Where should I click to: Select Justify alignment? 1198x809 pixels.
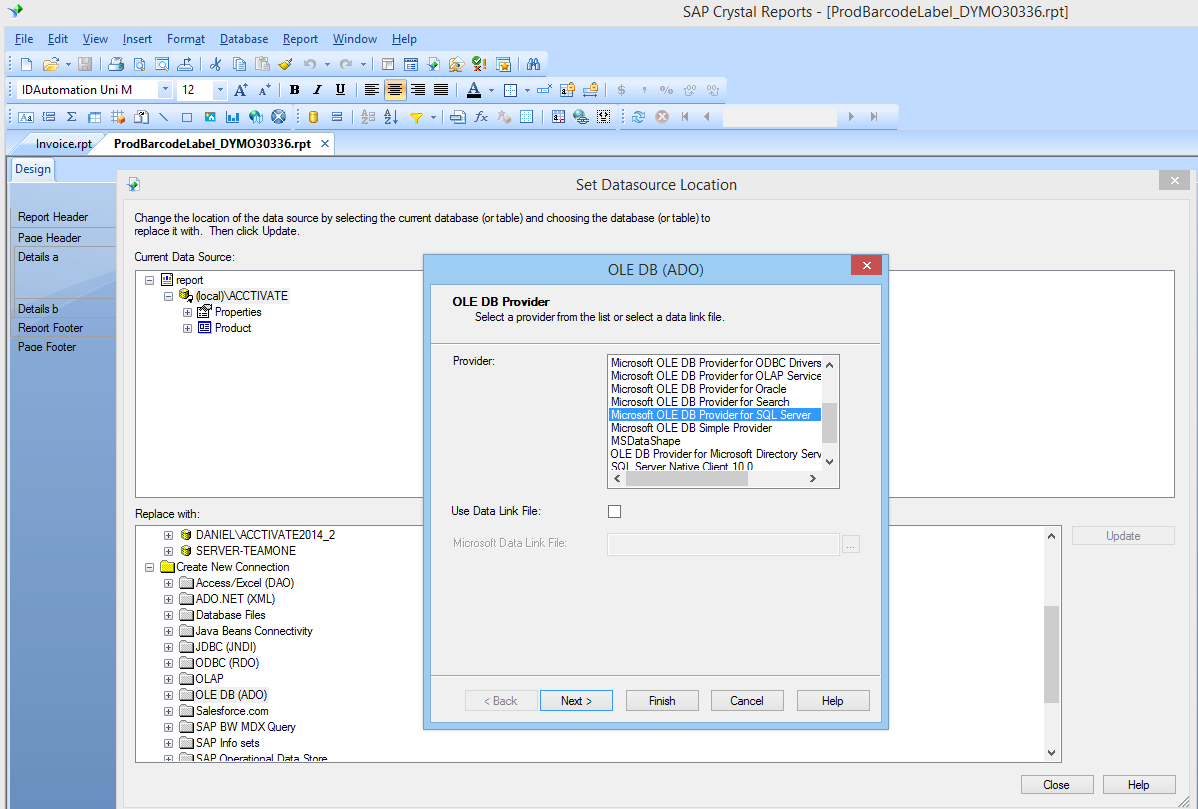(441, 90)
